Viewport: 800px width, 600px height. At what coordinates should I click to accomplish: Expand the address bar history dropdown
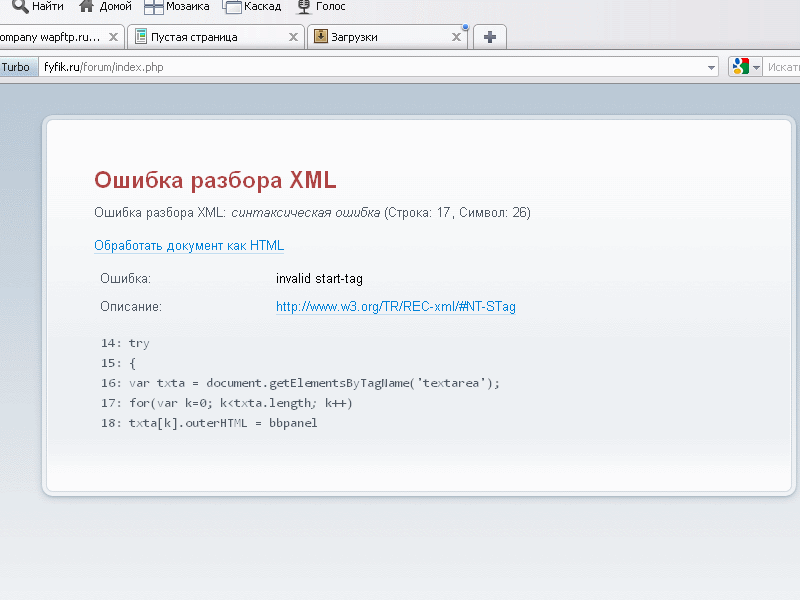point(712,67)
